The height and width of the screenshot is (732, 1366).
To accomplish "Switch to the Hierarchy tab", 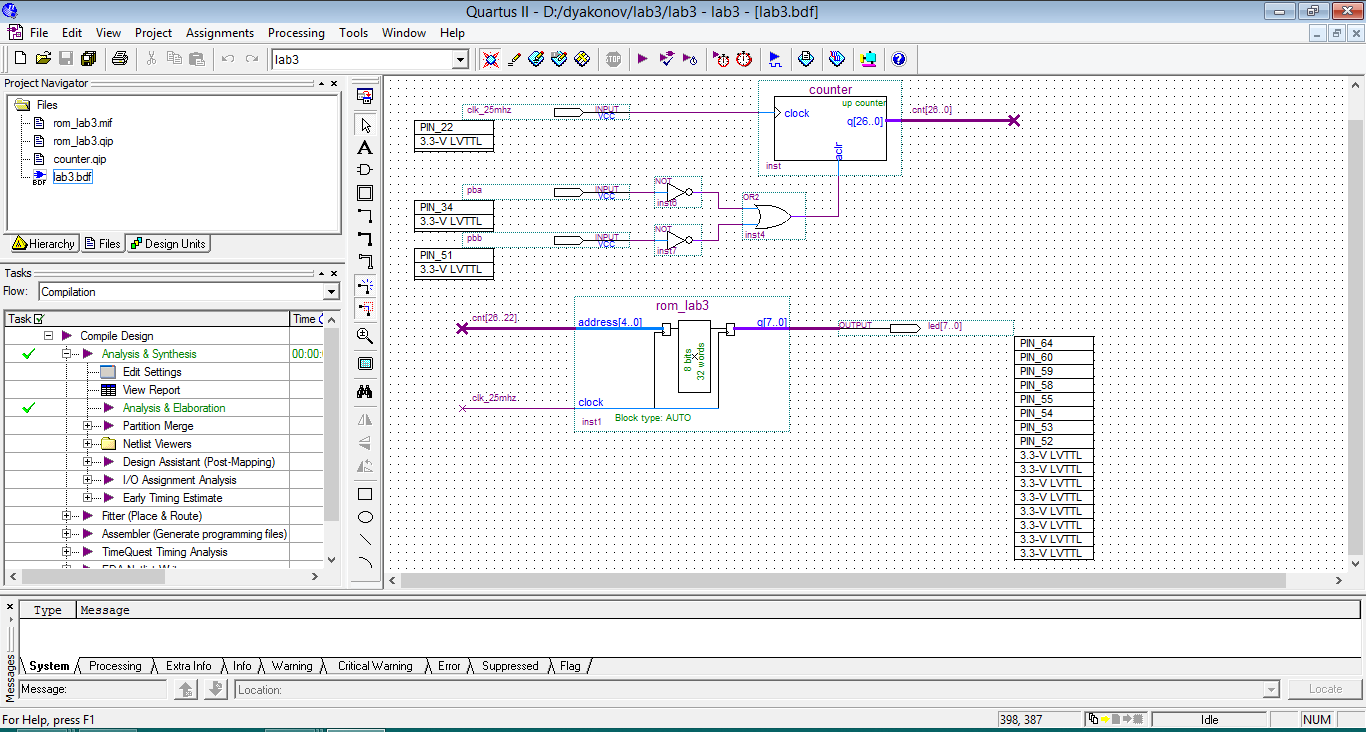I will (43, 244).
